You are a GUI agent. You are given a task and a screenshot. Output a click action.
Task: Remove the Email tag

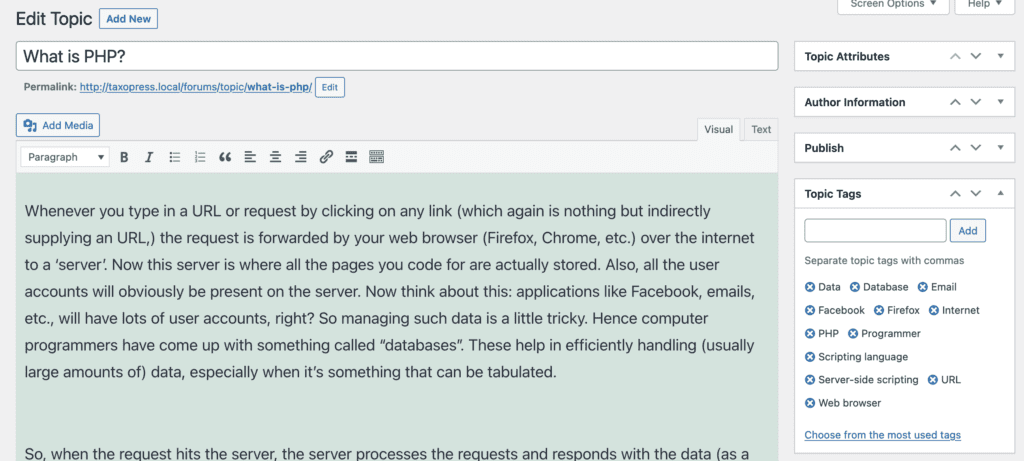923,287
